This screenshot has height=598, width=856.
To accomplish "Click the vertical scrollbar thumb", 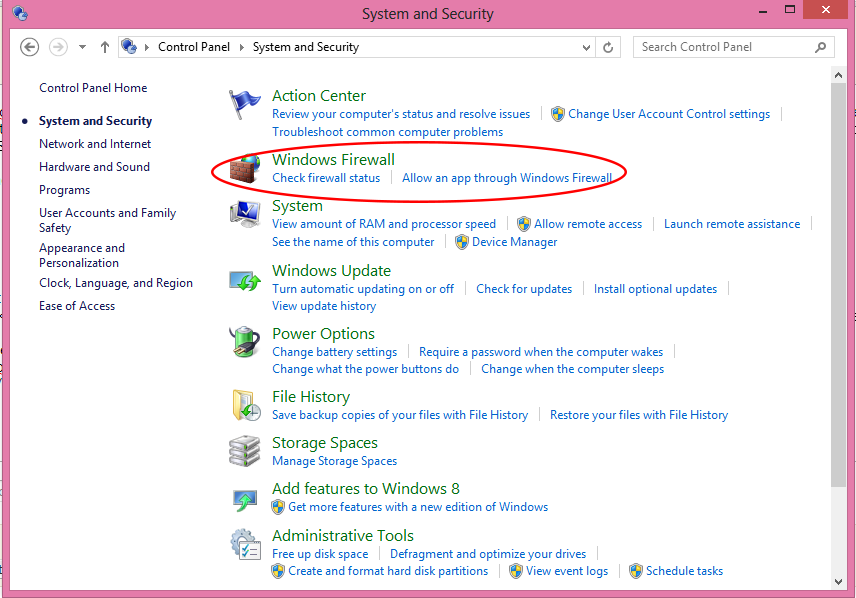I will (838, 284).
